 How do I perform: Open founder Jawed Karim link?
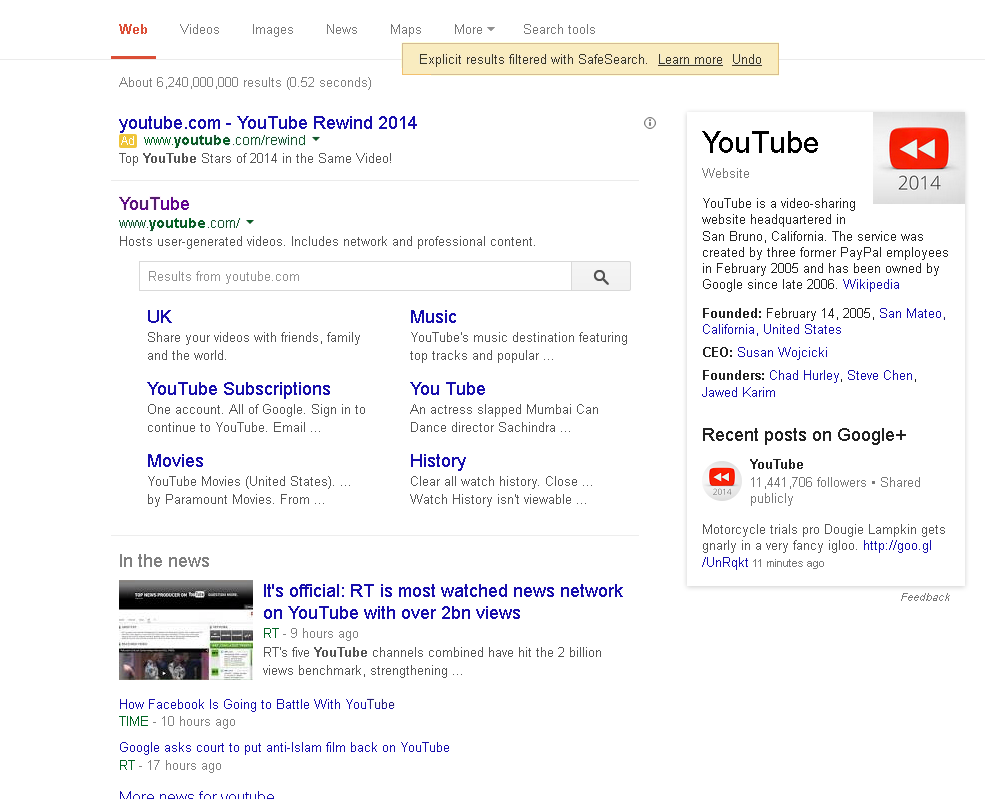(x=738, y=393)
